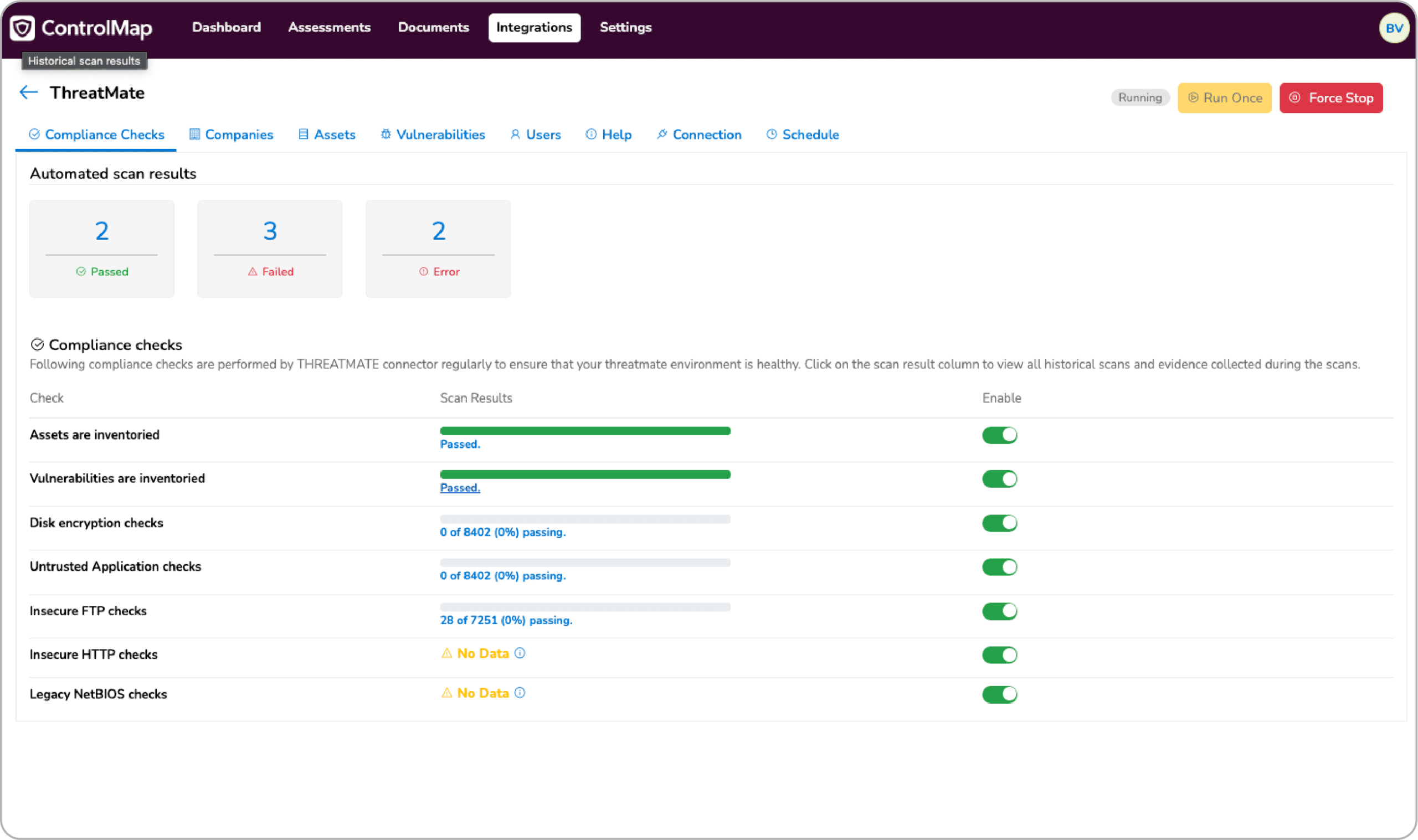
Task: Click the ThreatMate page title
Action: click(97, 93)
